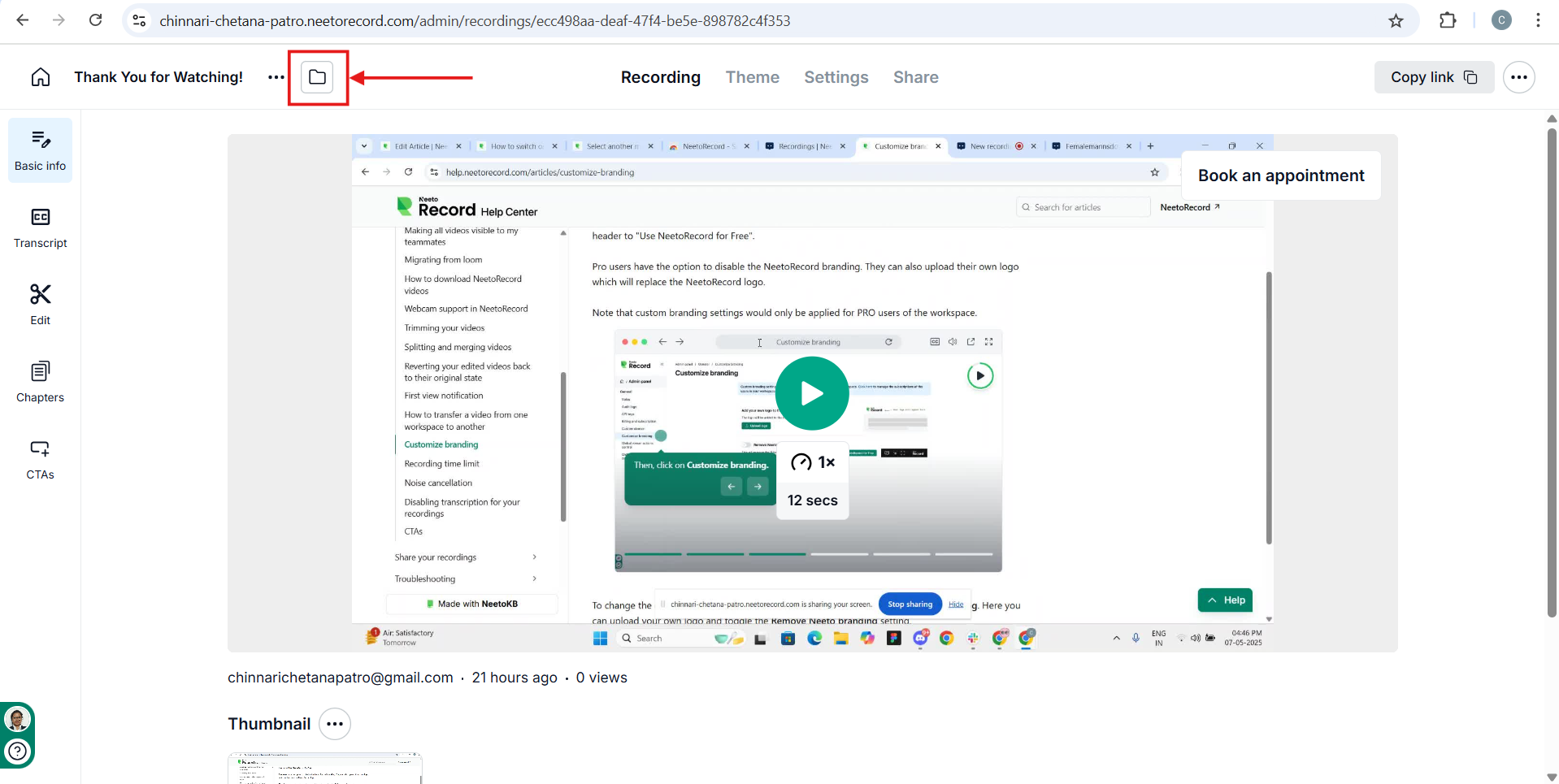Screen dimensions: 1559x784
Task: Focus the neetorecord.com address bar URL
Action: 475,20
